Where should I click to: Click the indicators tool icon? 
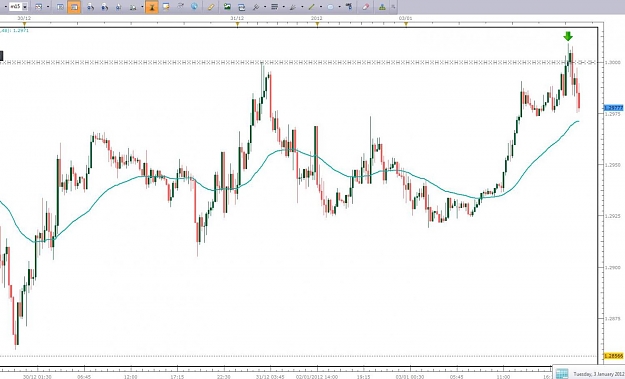[256, 7]
